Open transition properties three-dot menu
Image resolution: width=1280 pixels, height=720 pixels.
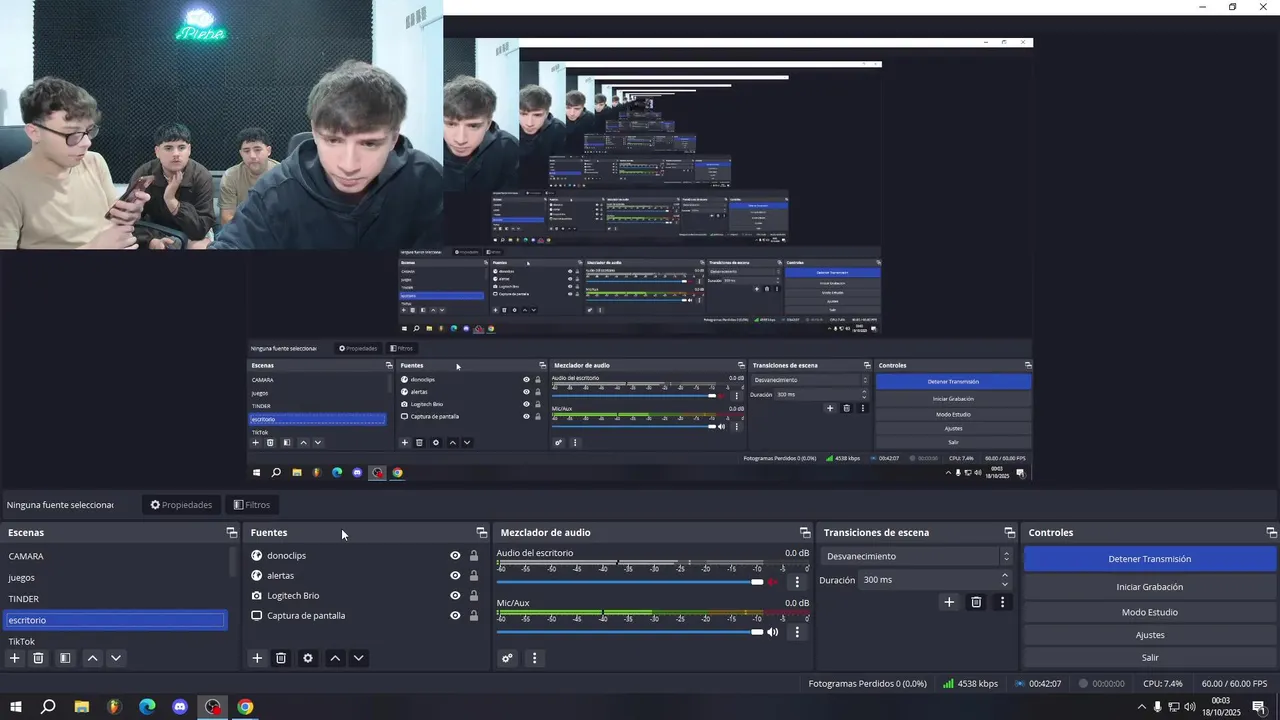click(x=1002, y=602)
